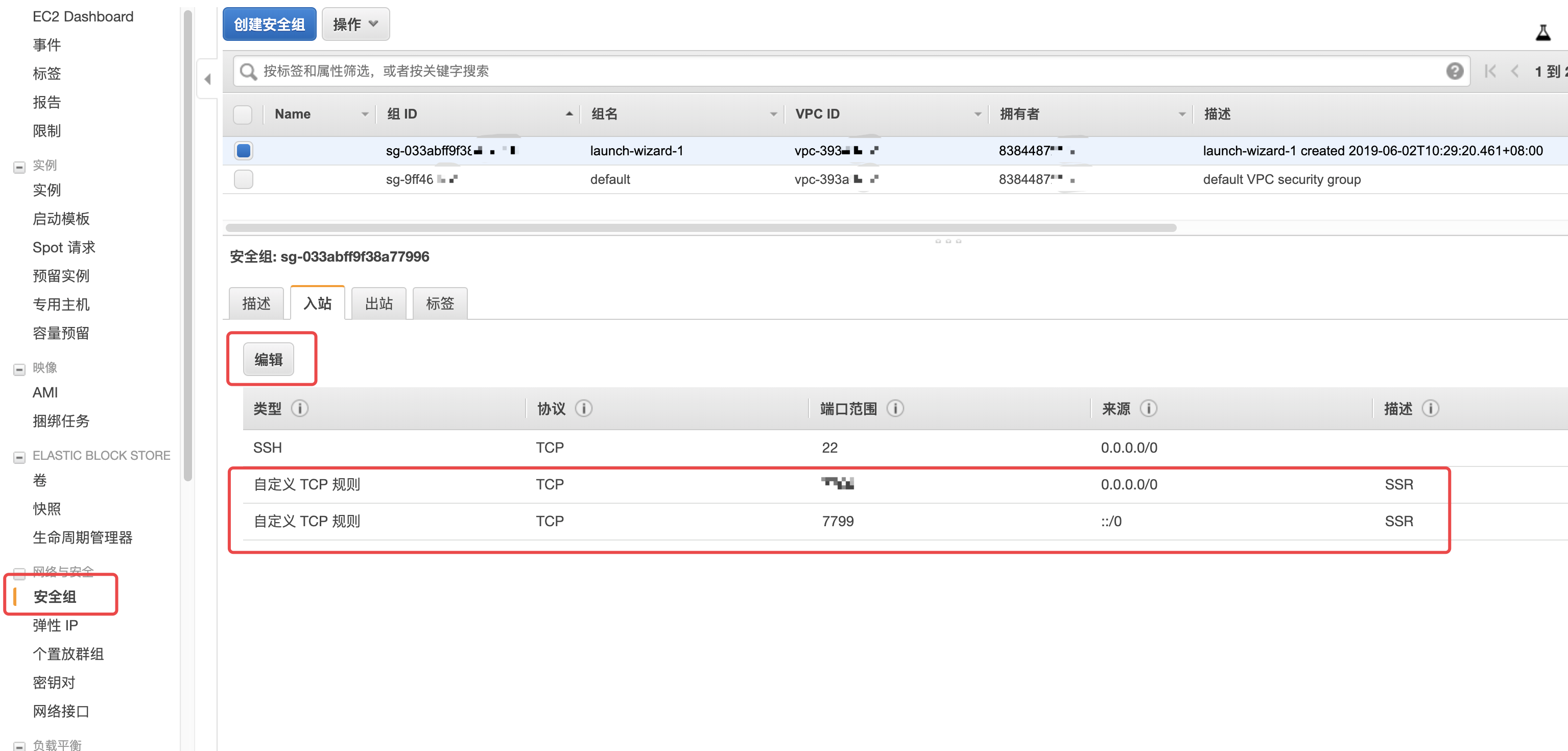Switch to the 描述 tab

tap(256, 303)
